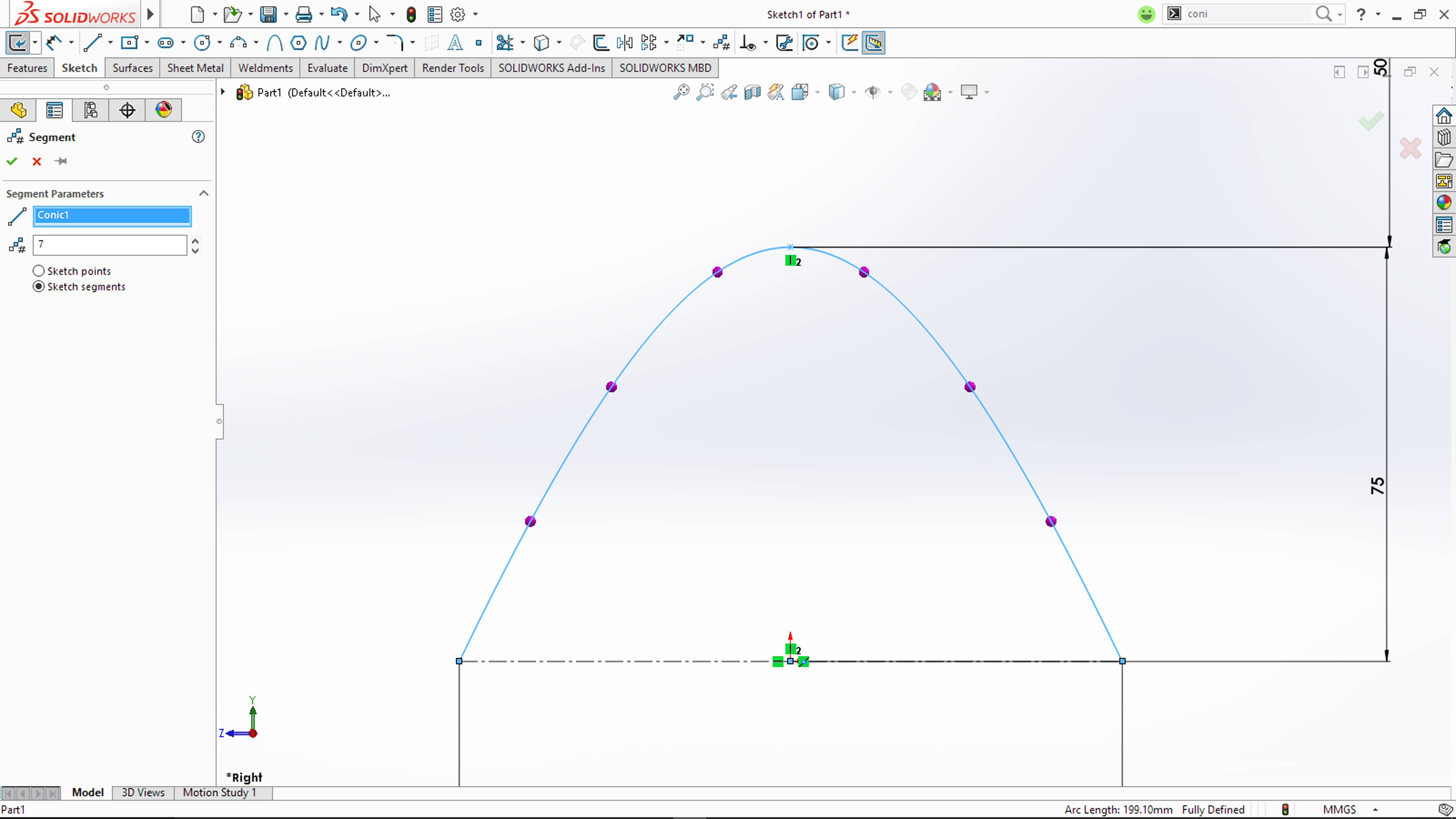Open the ConfigurationManager panel tab
The image size is (1456, 819).
(91, 110)
